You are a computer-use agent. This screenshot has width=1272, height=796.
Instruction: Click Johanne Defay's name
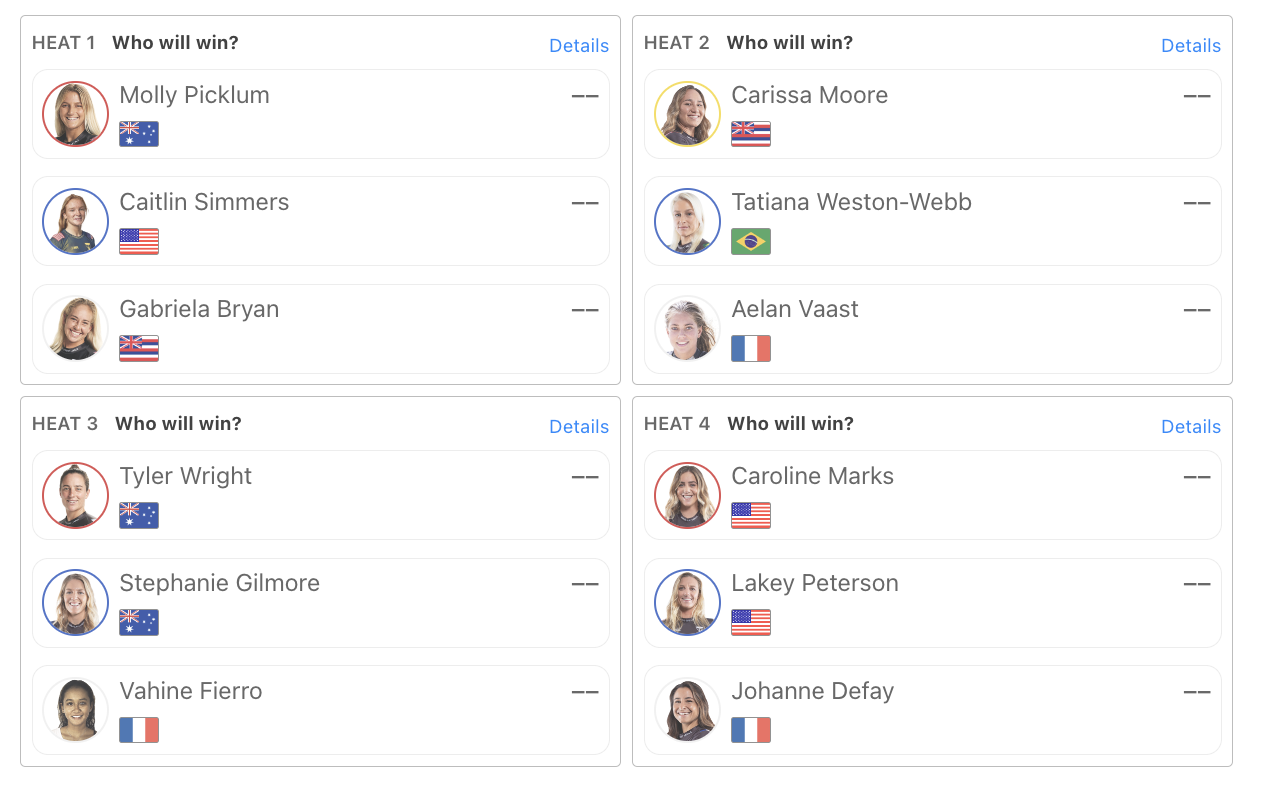[812, 691]
